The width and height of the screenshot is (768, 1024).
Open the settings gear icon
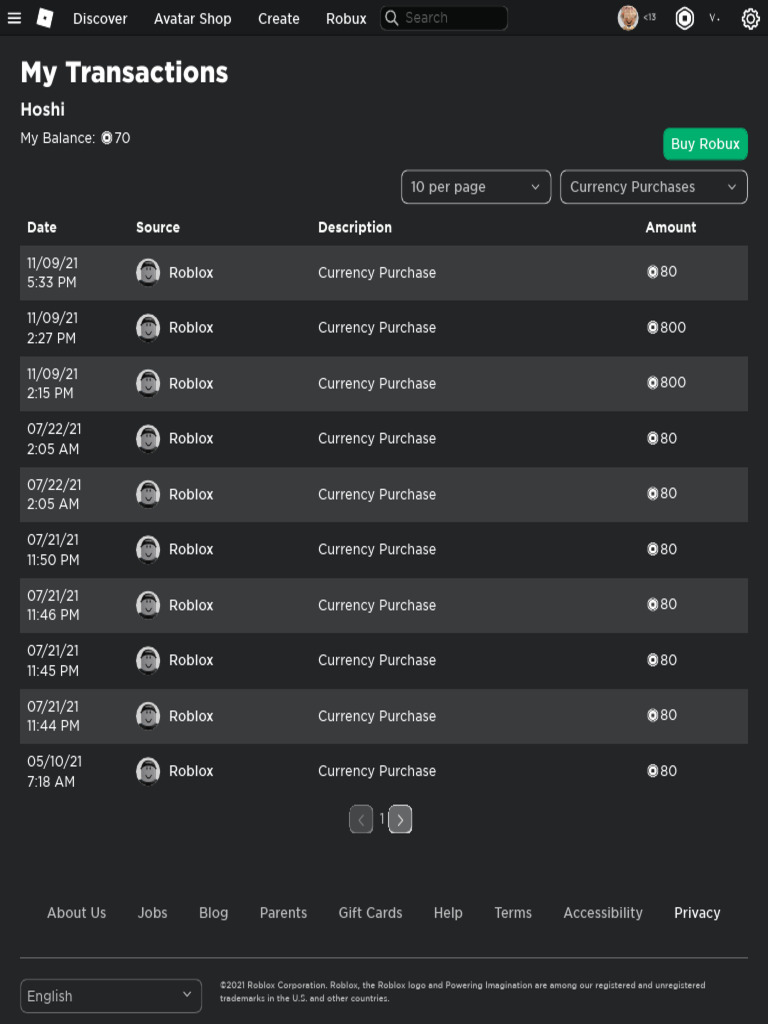[x=750, y=18]
